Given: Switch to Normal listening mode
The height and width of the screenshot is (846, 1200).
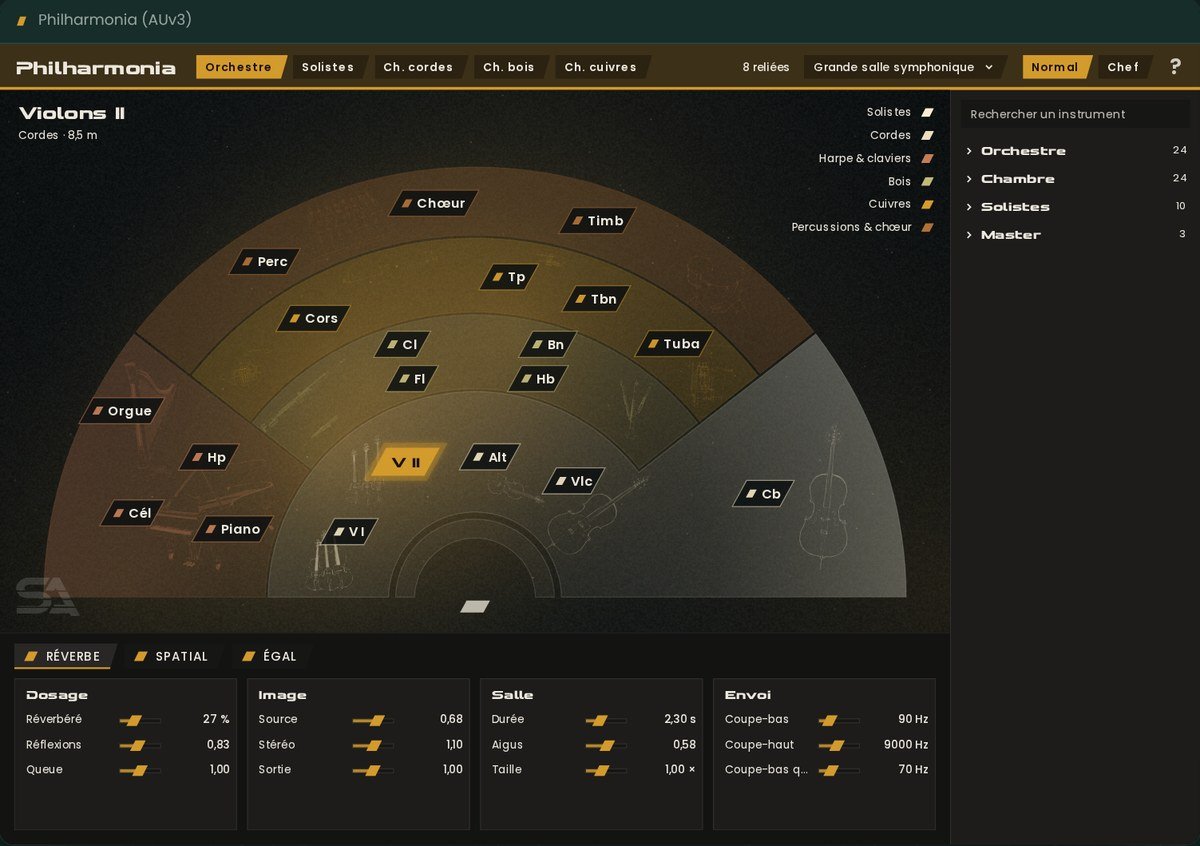Looking at the screenshot, I should click(x=1055, y=67).
